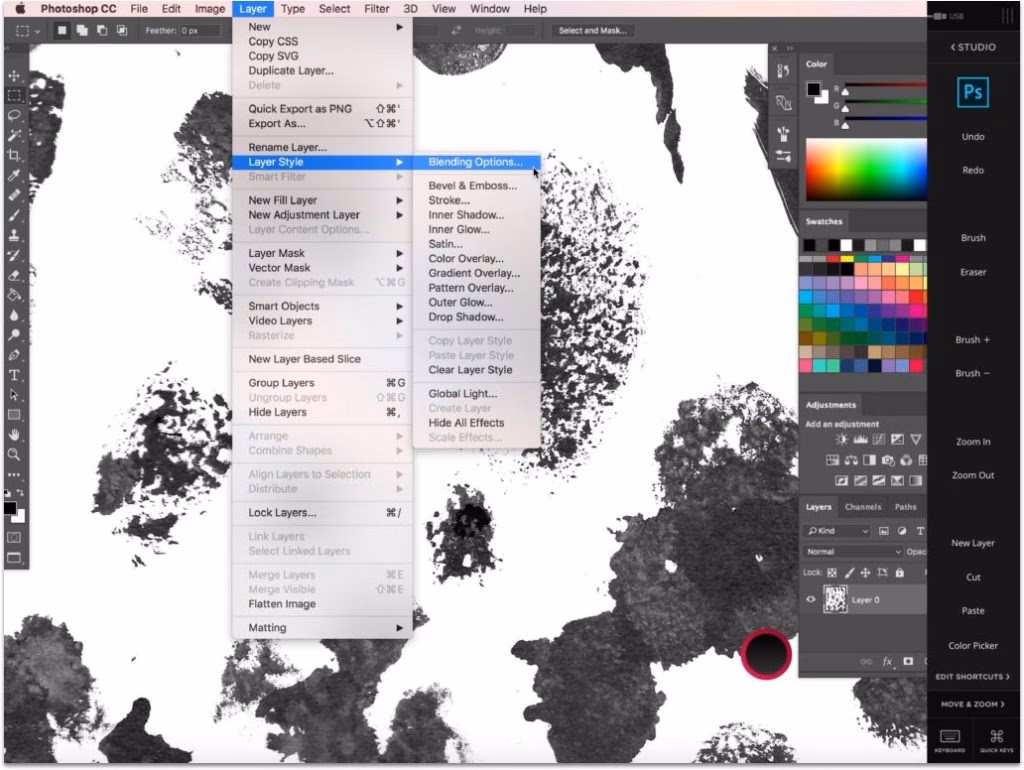Screen dimensions: 1024x770
Task: Hide Layer 0 using eye icon
Action: (811, 600)
